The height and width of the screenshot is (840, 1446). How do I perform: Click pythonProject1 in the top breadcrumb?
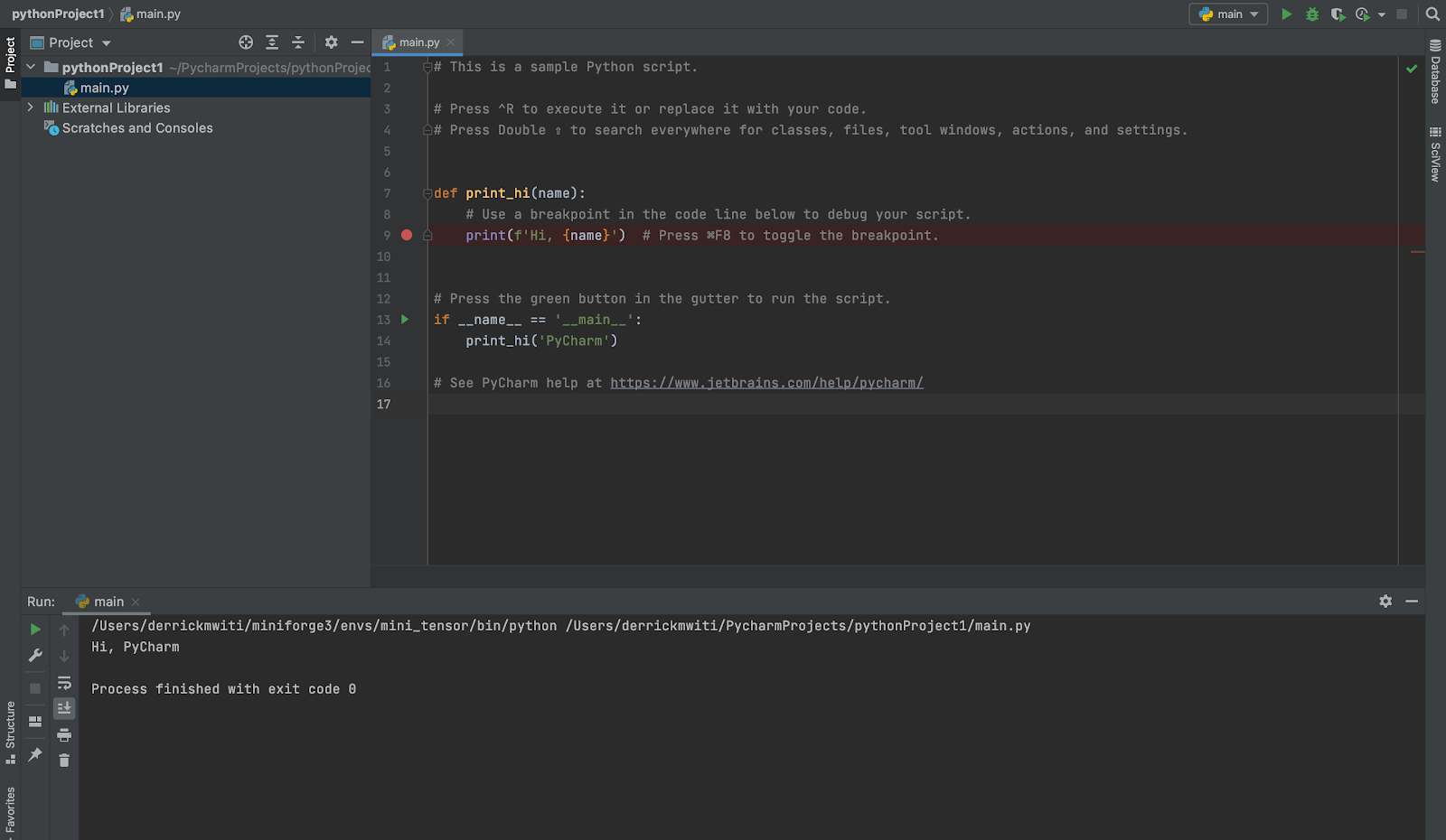coord(58,14)
